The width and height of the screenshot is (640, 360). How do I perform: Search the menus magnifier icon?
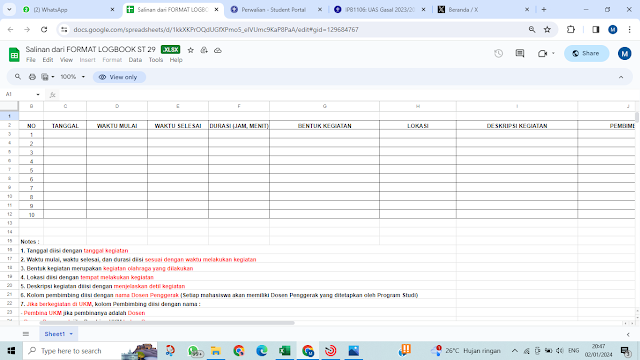18,77
